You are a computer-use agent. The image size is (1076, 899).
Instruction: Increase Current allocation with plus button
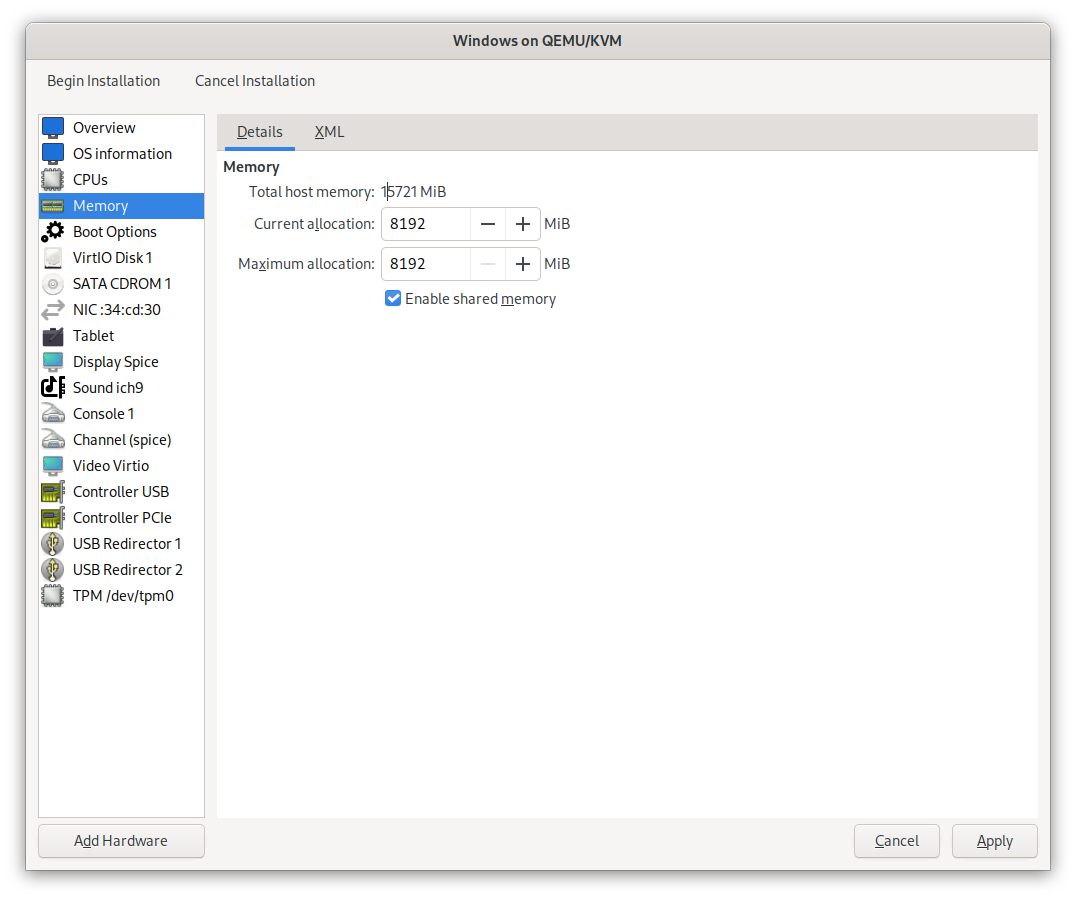[x=522, y=224]
